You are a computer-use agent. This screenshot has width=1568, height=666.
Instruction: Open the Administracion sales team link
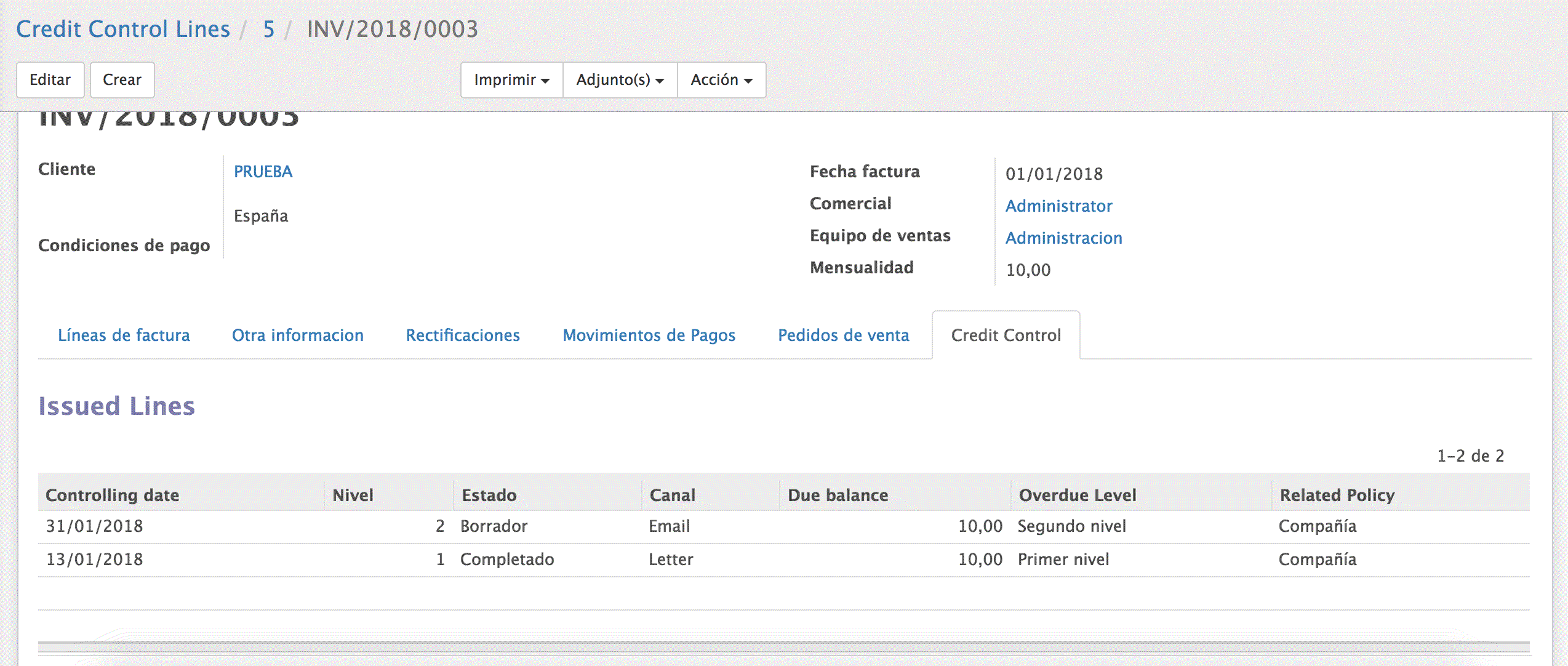[1063, 238]
